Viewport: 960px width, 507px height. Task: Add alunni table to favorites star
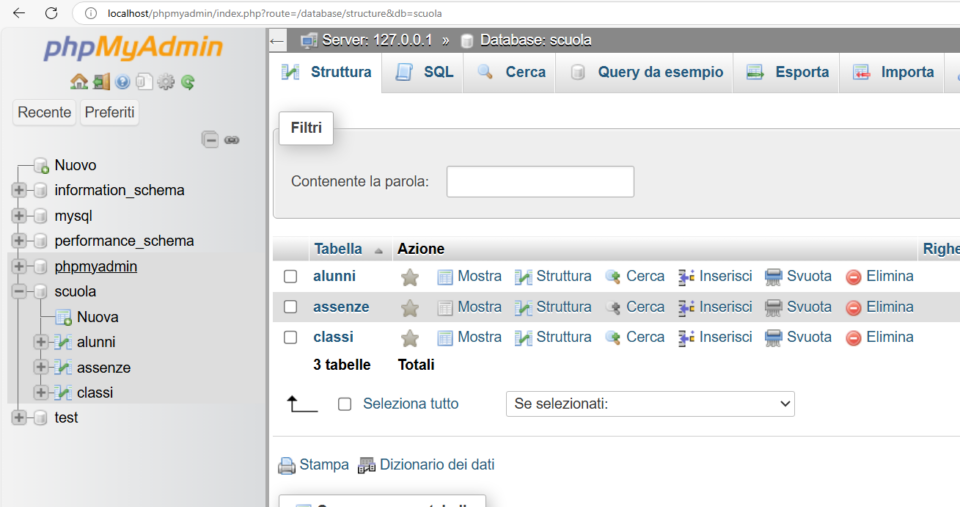(410, 277)
